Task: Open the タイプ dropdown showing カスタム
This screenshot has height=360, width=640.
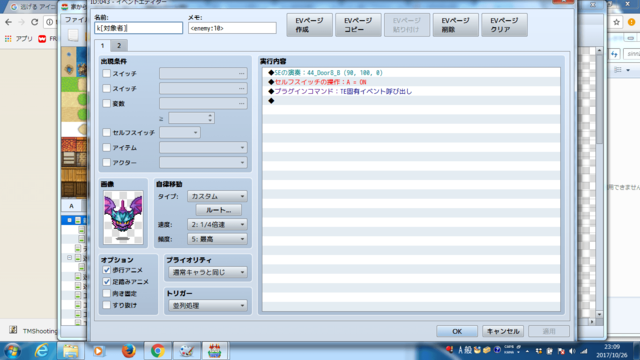Action: pyautogui.click(x=217, y=196)
